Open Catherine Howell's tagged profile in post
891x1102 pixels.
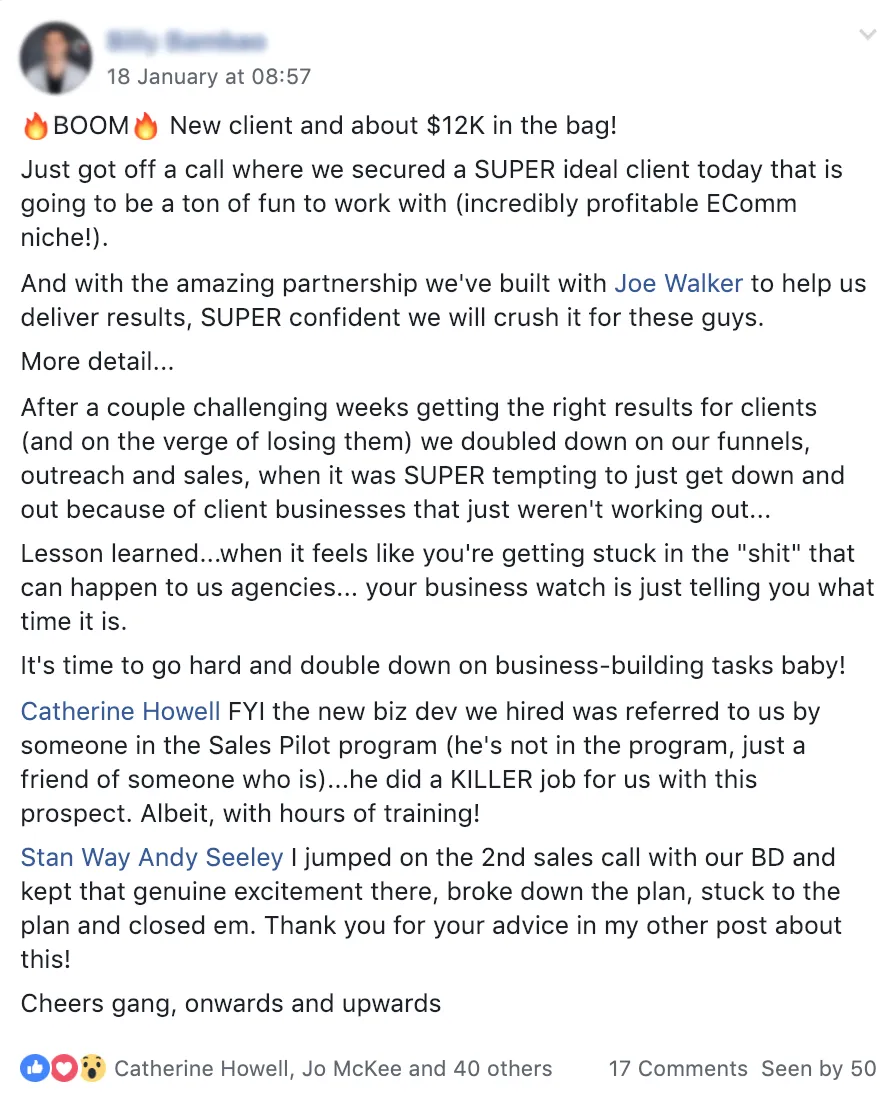pyautogui.click(x=120, y=711)
